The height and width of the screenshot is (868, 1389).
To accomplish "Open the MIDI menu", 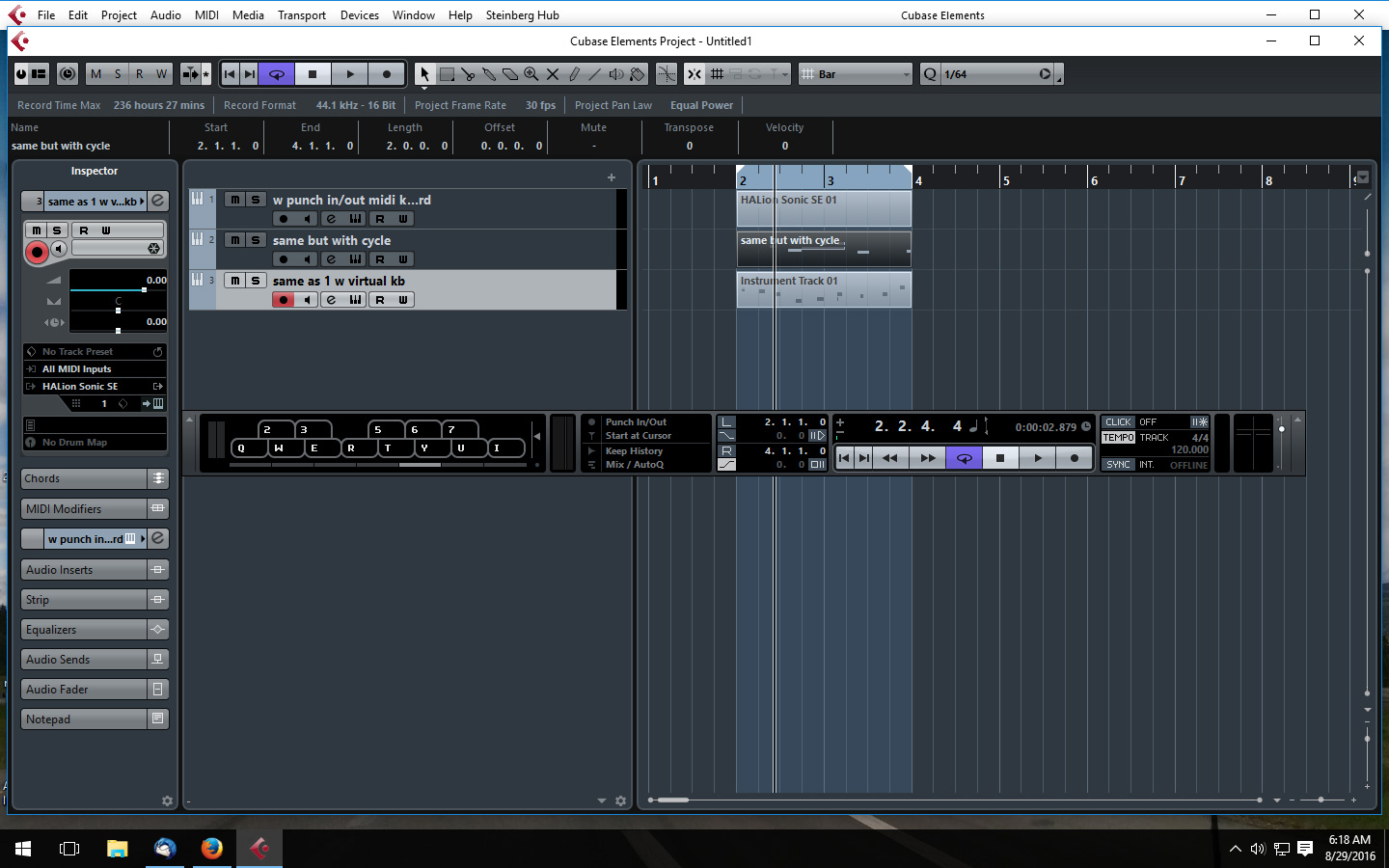I will pos(206,14).
